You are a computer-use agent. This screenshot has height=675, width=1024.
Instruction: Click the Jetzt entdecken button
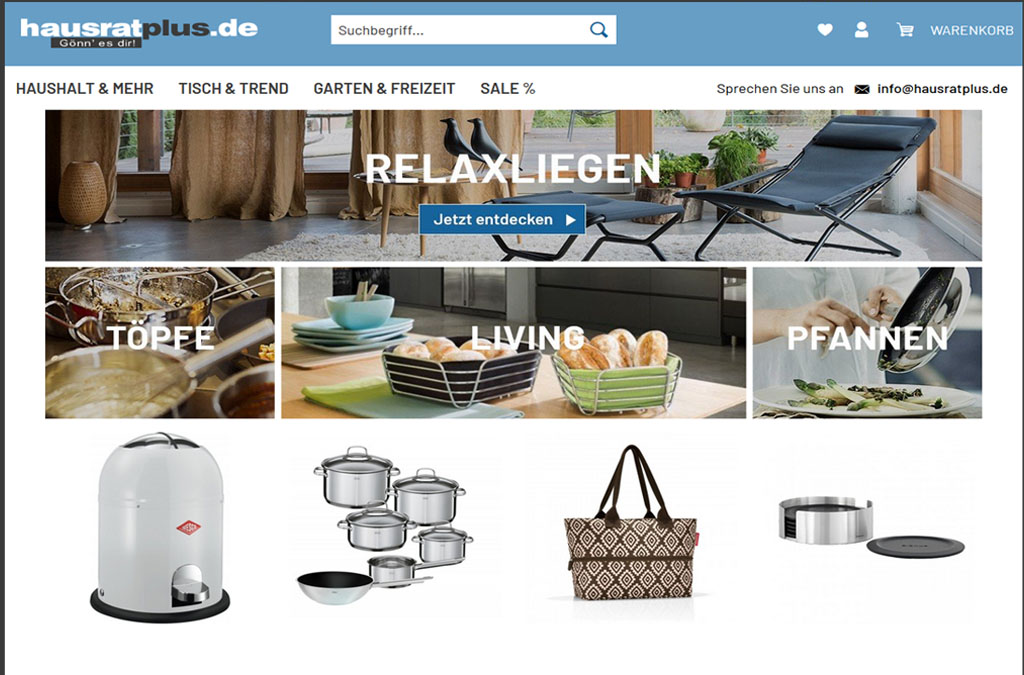pos(502,219)
